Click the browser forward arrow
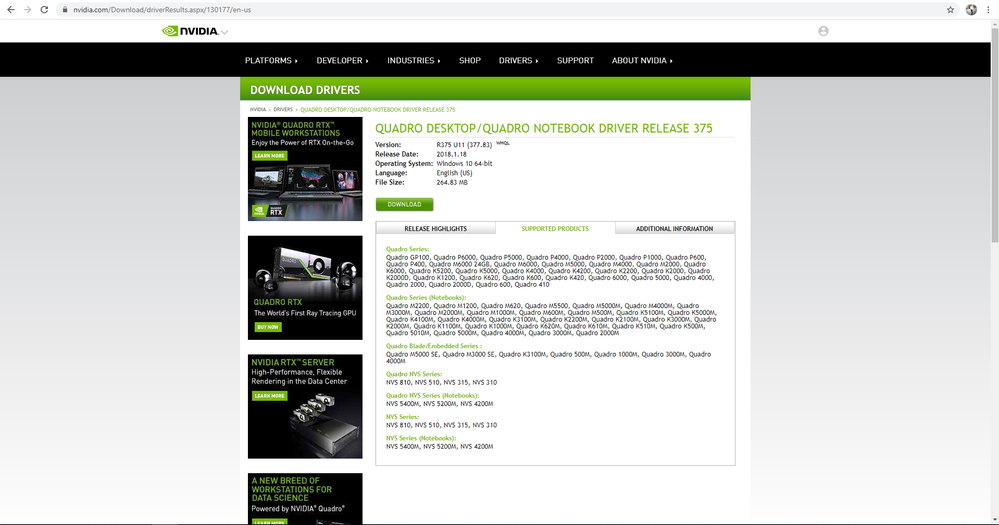999x525 pixels. 27,10
